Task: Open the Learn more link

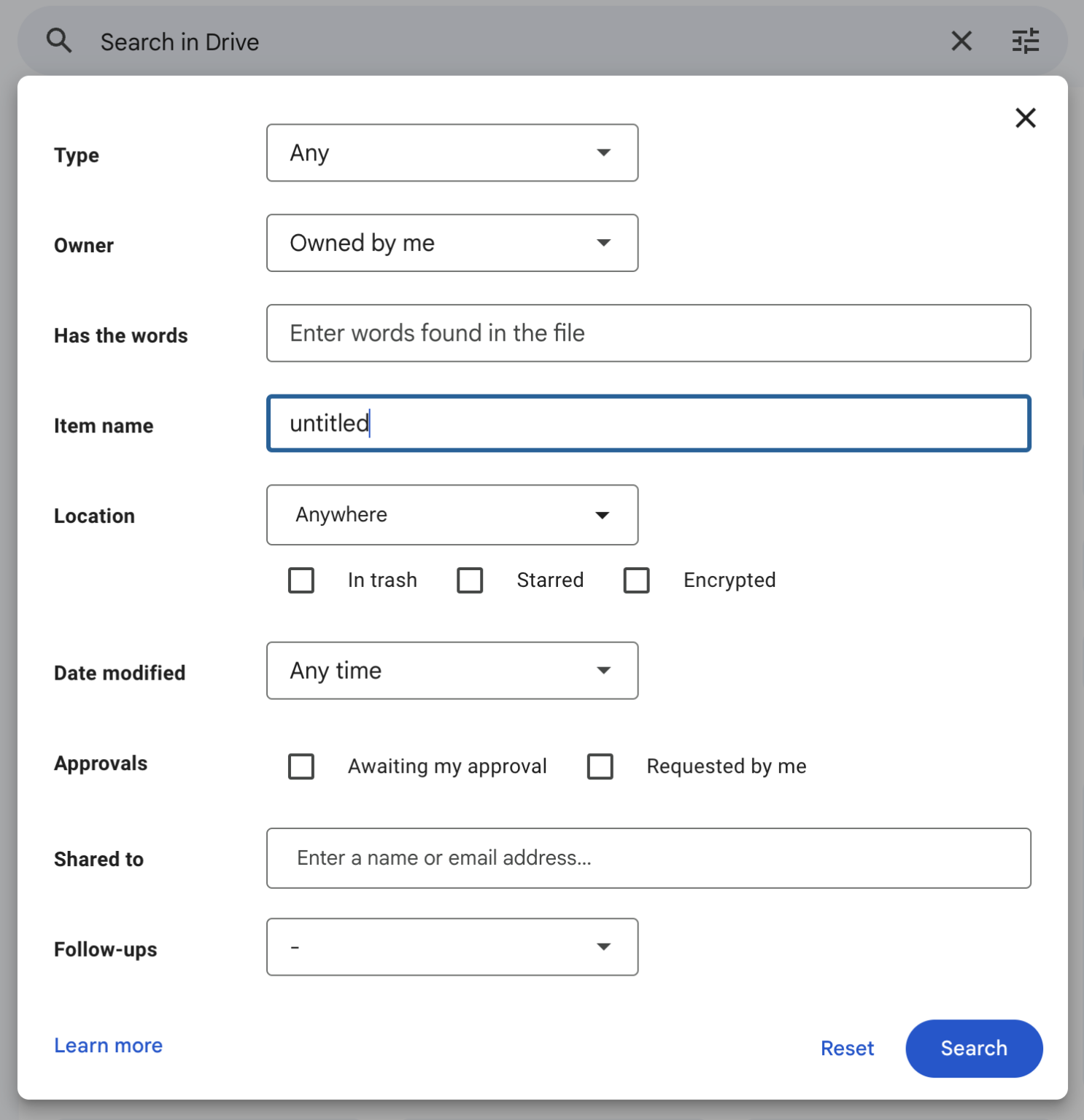Action: pos(108,1046)
